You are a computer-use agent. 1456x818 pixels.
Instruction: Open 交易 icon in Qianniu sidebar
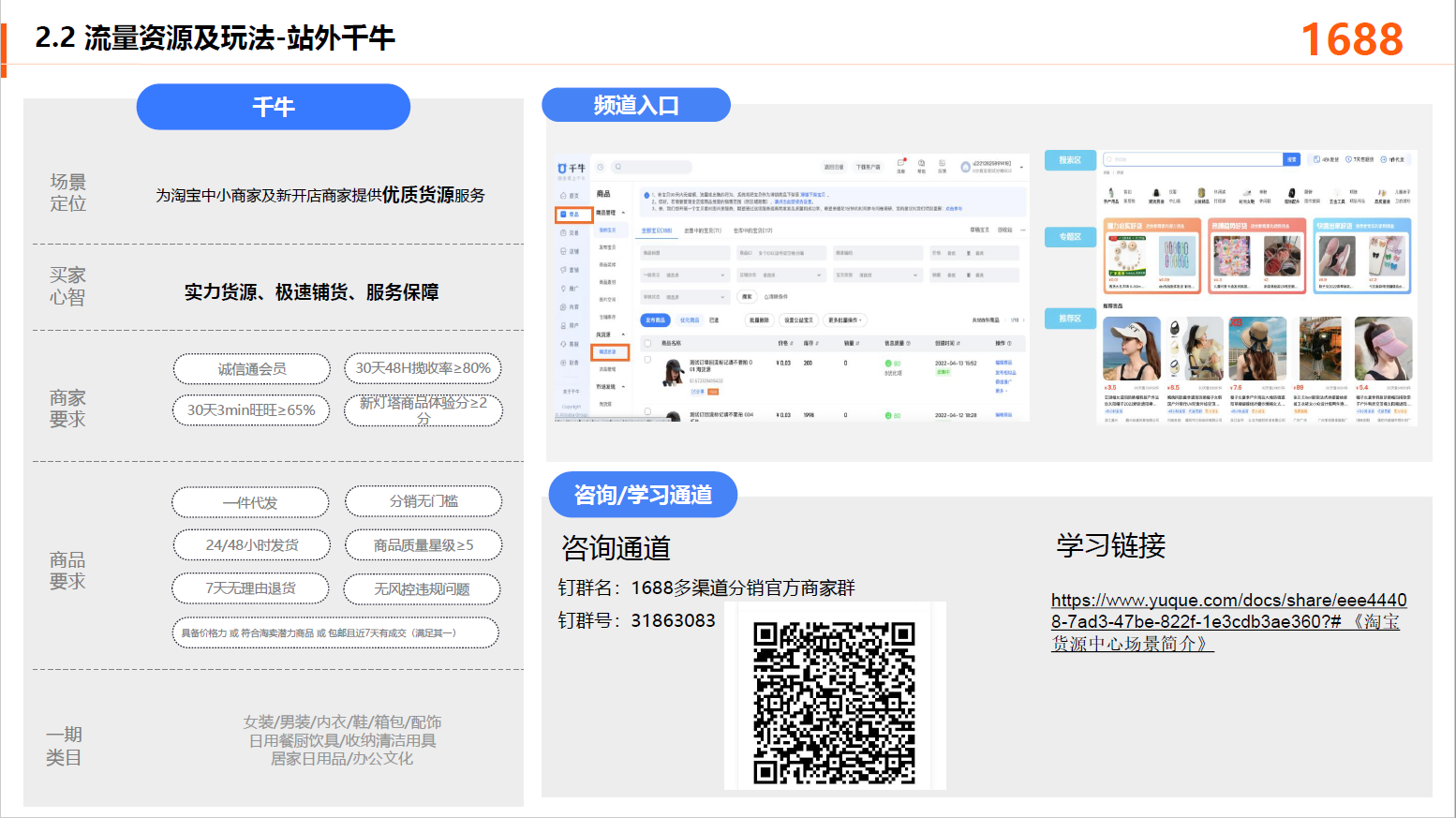pos(563,232)
